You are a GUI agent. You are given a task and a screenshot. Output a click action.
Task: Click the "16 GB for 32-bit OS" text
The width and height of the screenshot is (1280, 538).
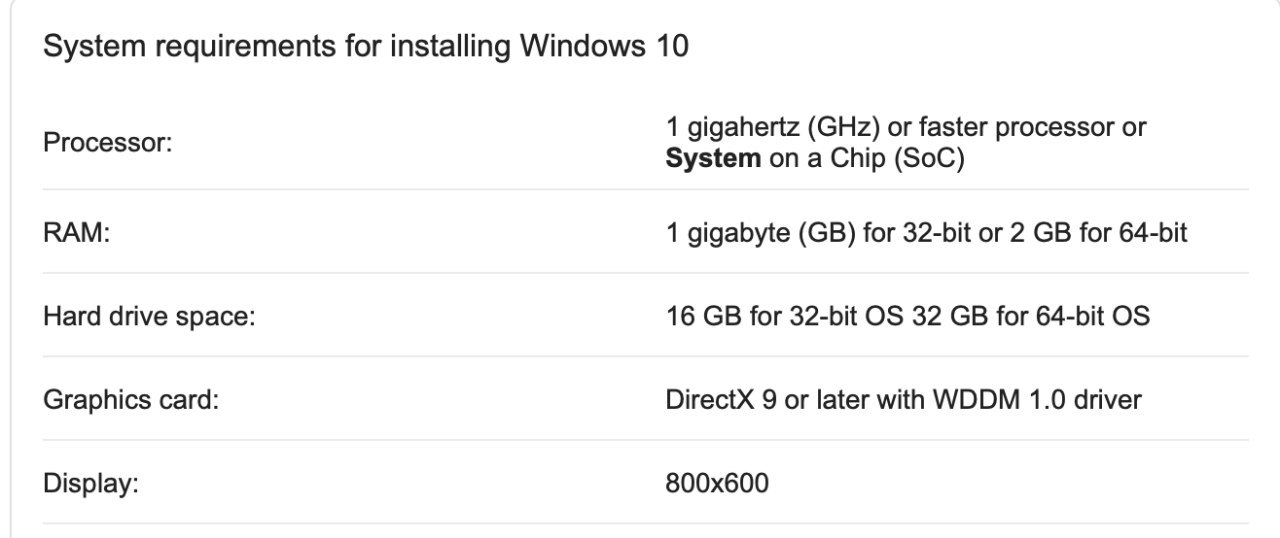coord(784,317)
